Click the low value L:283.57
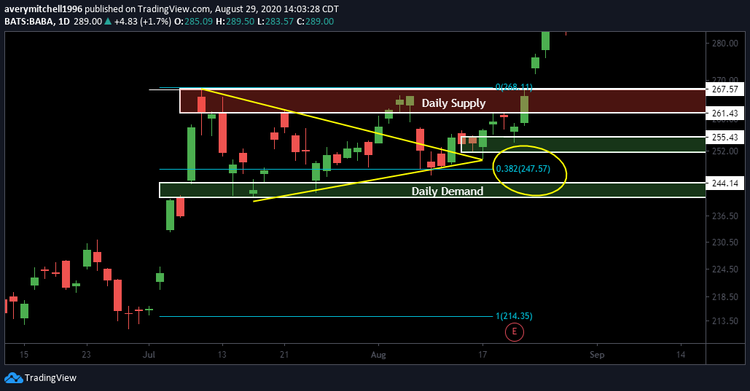Image resolution: width=750 pixels, height=391 pixels. point(275,22)
